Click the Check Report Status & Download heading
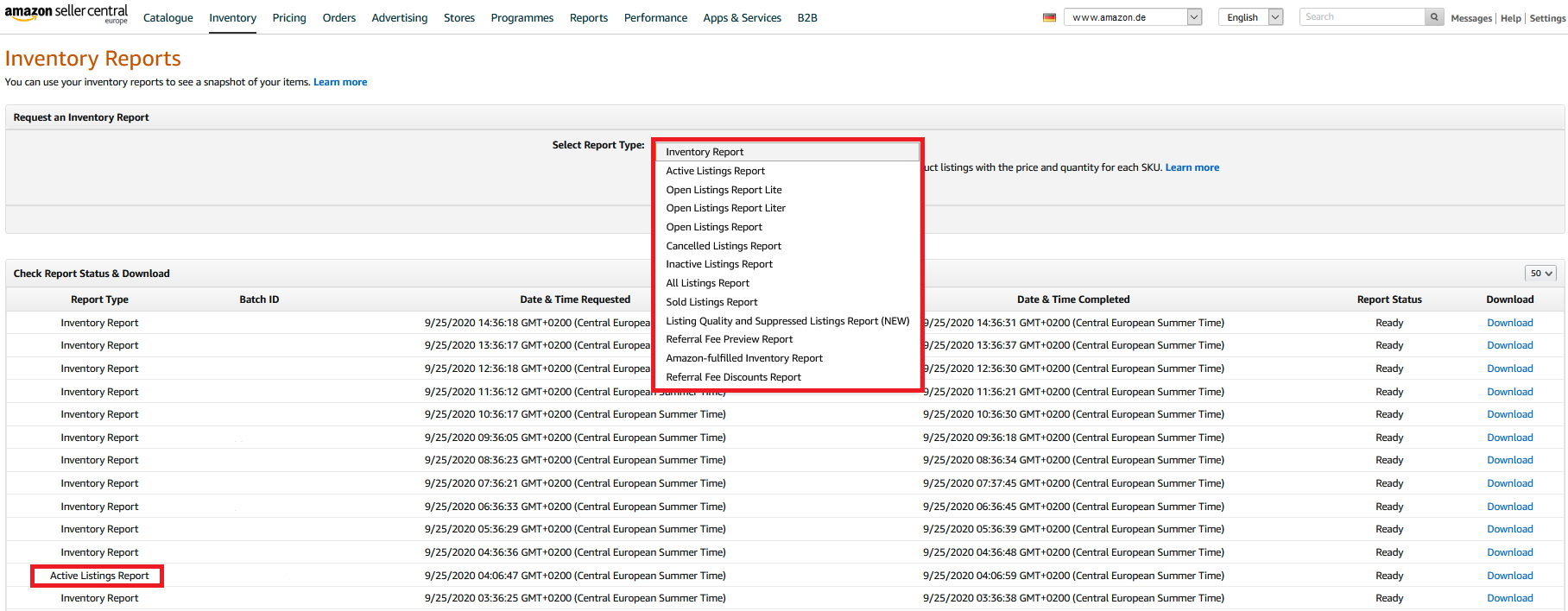1568x611 pixels. point(92,274)
